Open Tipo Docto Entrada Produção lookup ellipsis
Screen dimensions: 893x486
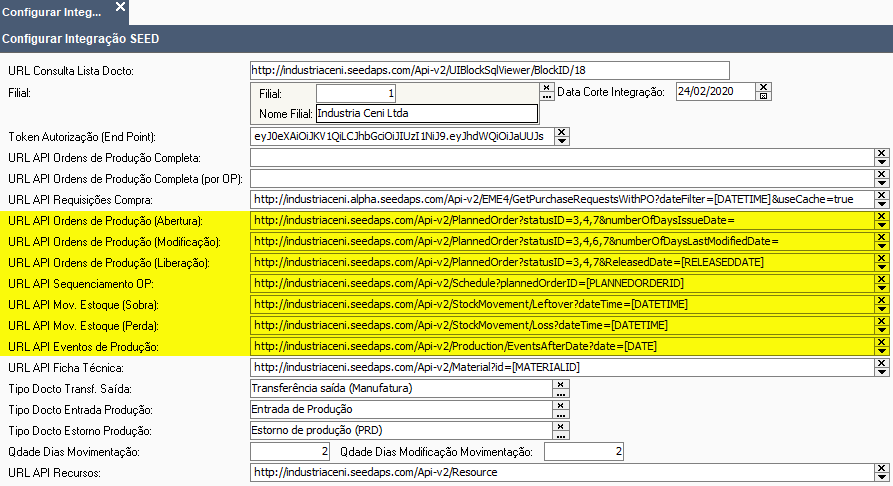560,414
